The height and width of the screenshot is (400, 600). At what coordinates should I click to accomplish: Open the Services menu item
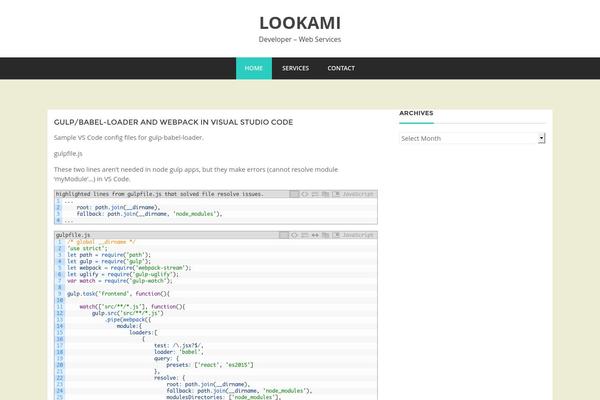click(295, 68)
